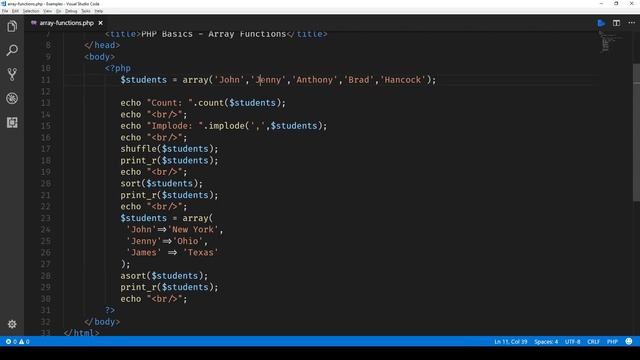Click the 'Hancock' string on line 11
The image size is (640, 360).
click(x=402, y=80)
